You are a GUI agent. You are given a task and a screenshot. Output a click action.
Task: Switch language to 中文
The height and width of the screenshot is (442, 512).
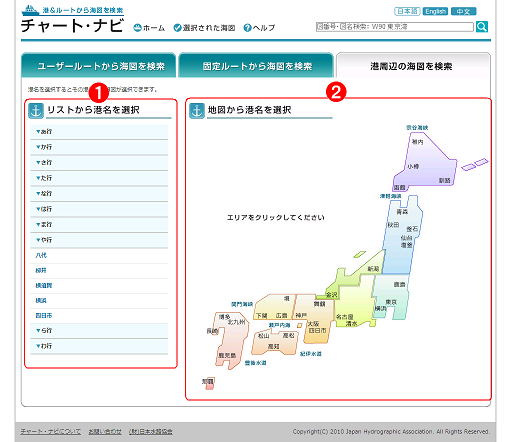point(463,11)
